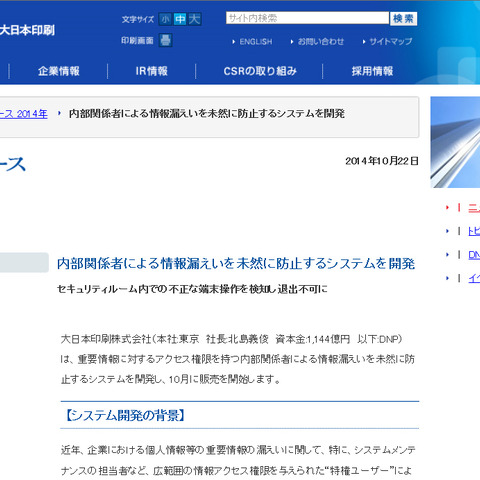Click the site search input field
The image size is (480, 480).
[307, 18]
